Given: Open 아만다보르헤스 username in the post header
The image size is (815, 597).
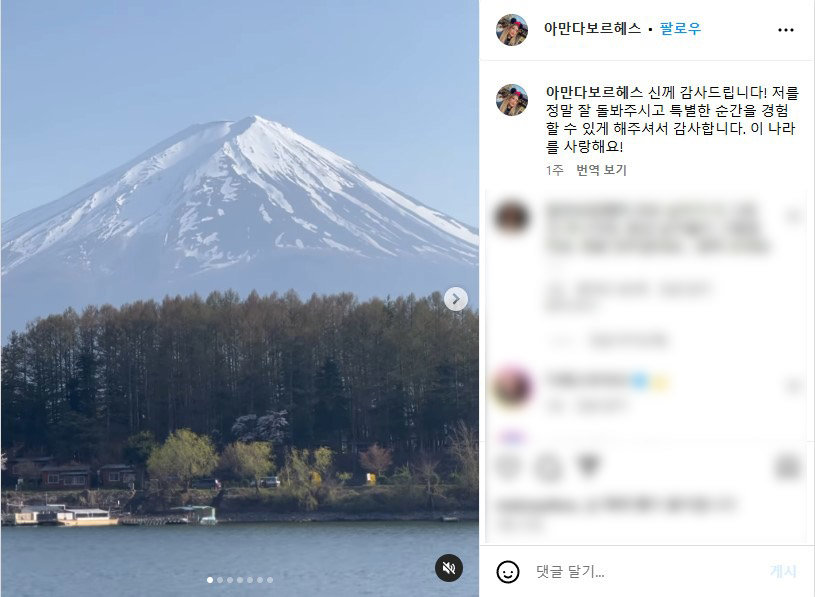Looking at the screenshot, I should click(x=592, y=29).
